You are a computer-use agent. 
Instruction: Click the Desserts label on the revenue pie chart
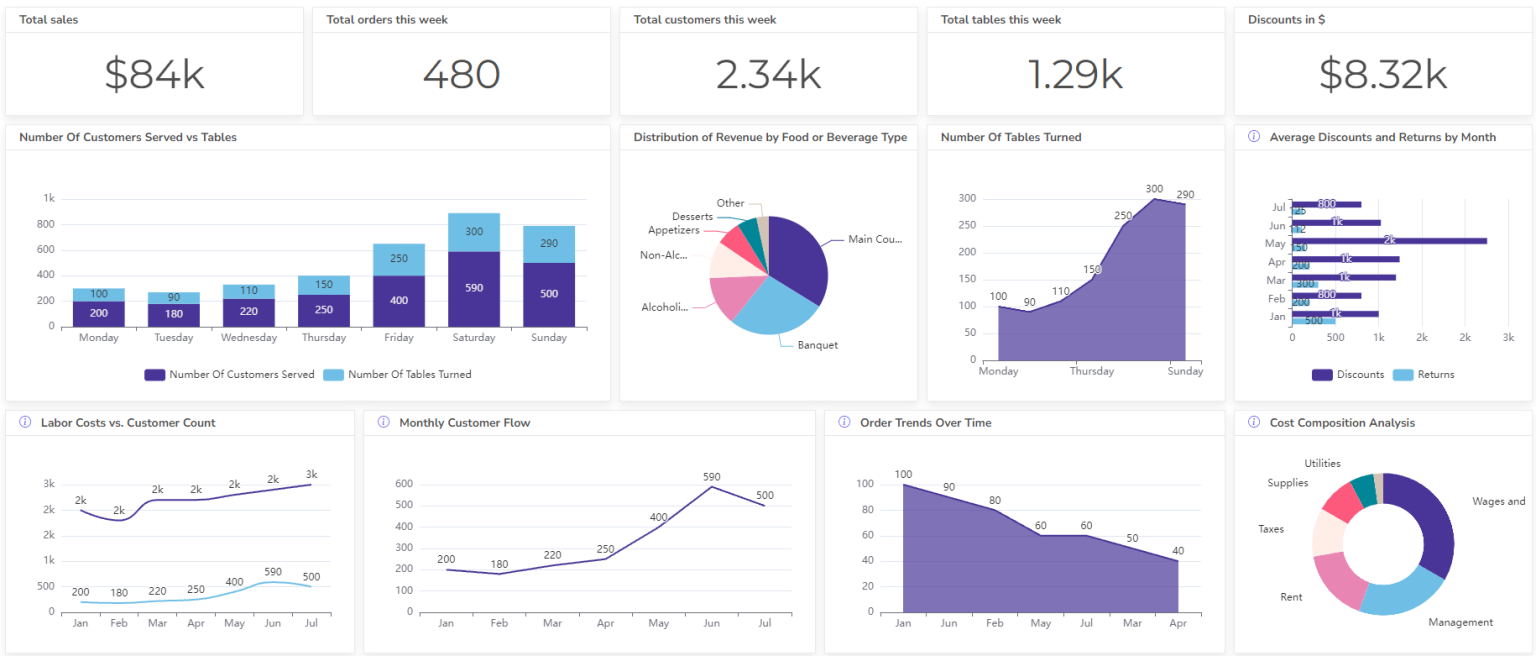pyautogui.click(x=695, y=216)
